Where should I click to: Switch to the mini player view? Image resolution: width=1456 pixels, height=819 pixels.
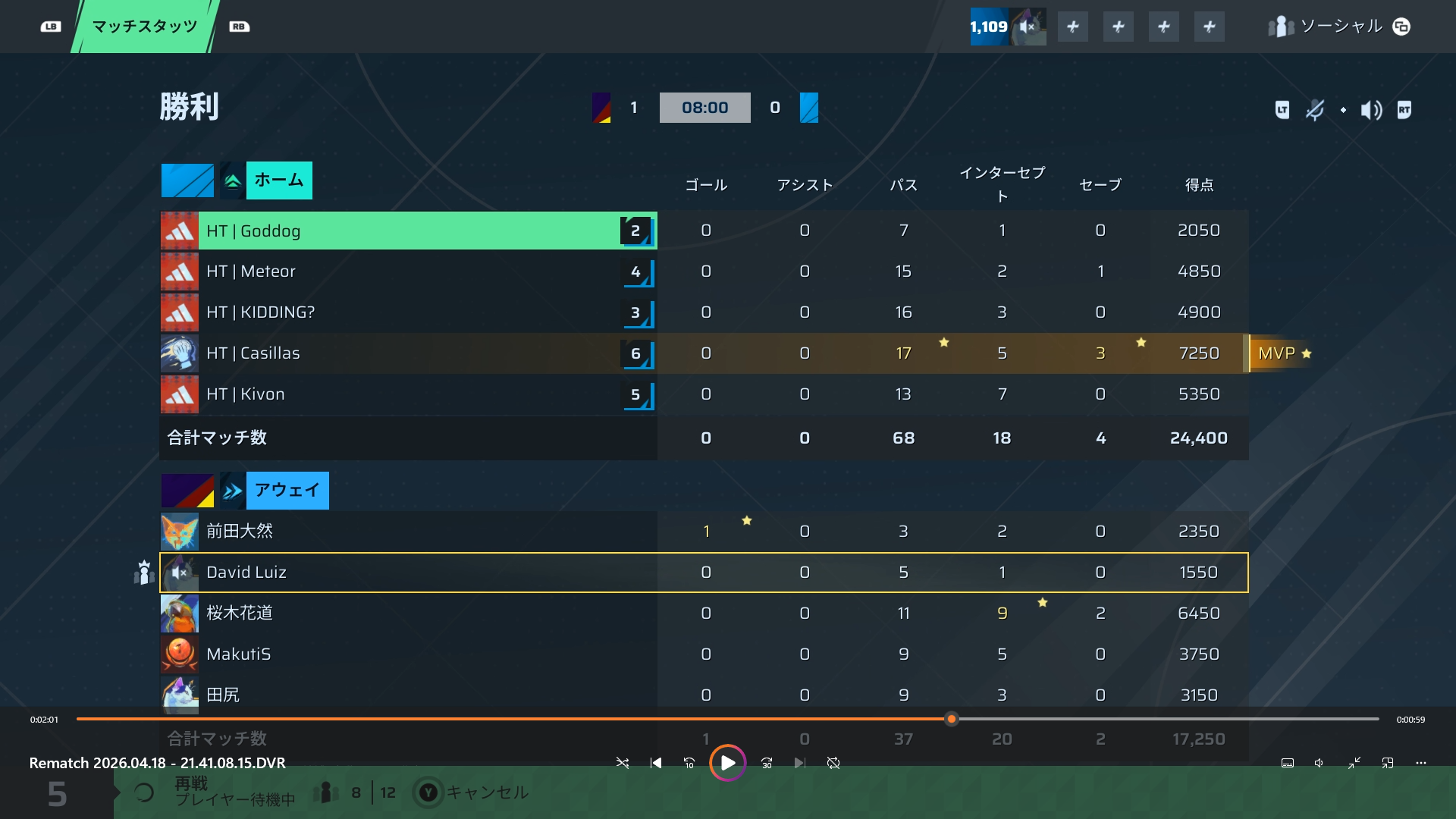(x=1388, y=763)
